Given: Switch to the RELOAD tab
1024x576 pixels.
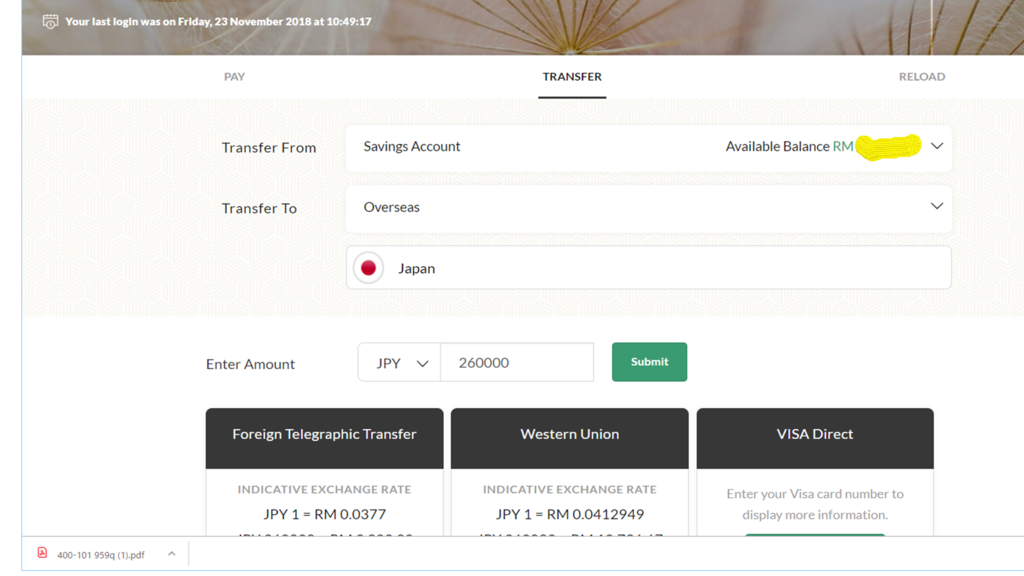Looking at the screenshot, I should point(921,76).
